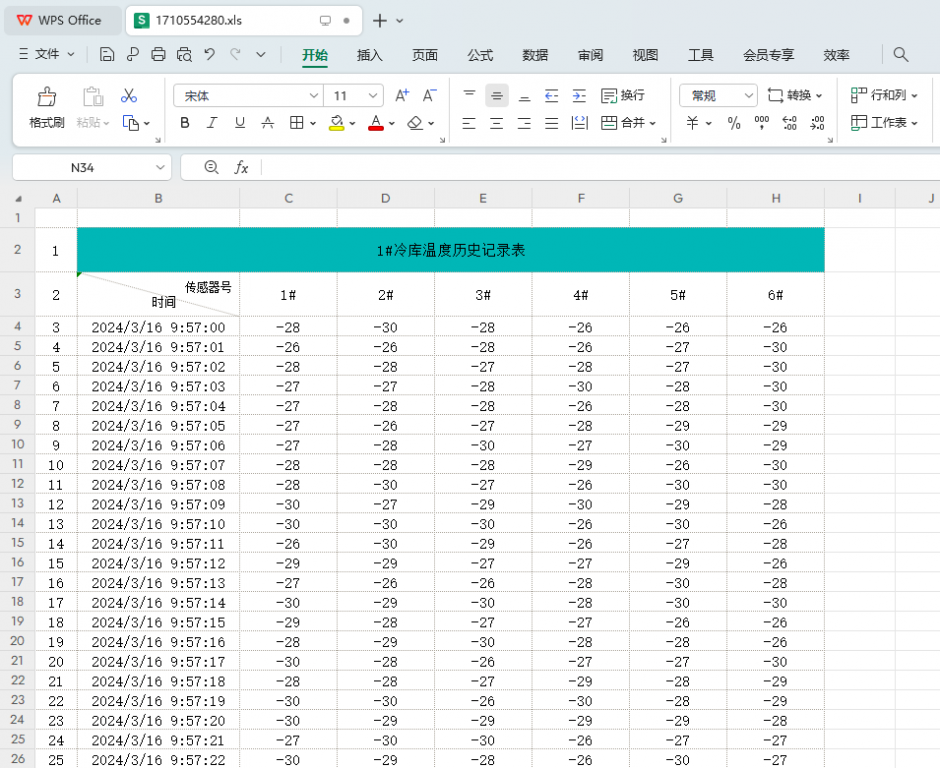This screenshot has height=768, width=940.
Task: Apply distributed alignment
Action: tap(580, 124)
